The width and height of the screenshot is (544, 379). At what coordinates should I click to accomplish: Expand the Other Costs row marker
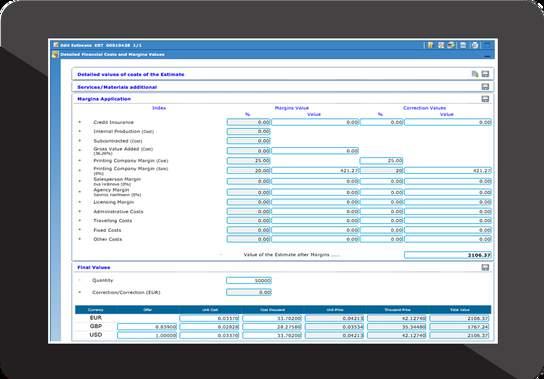coord(79,239)
